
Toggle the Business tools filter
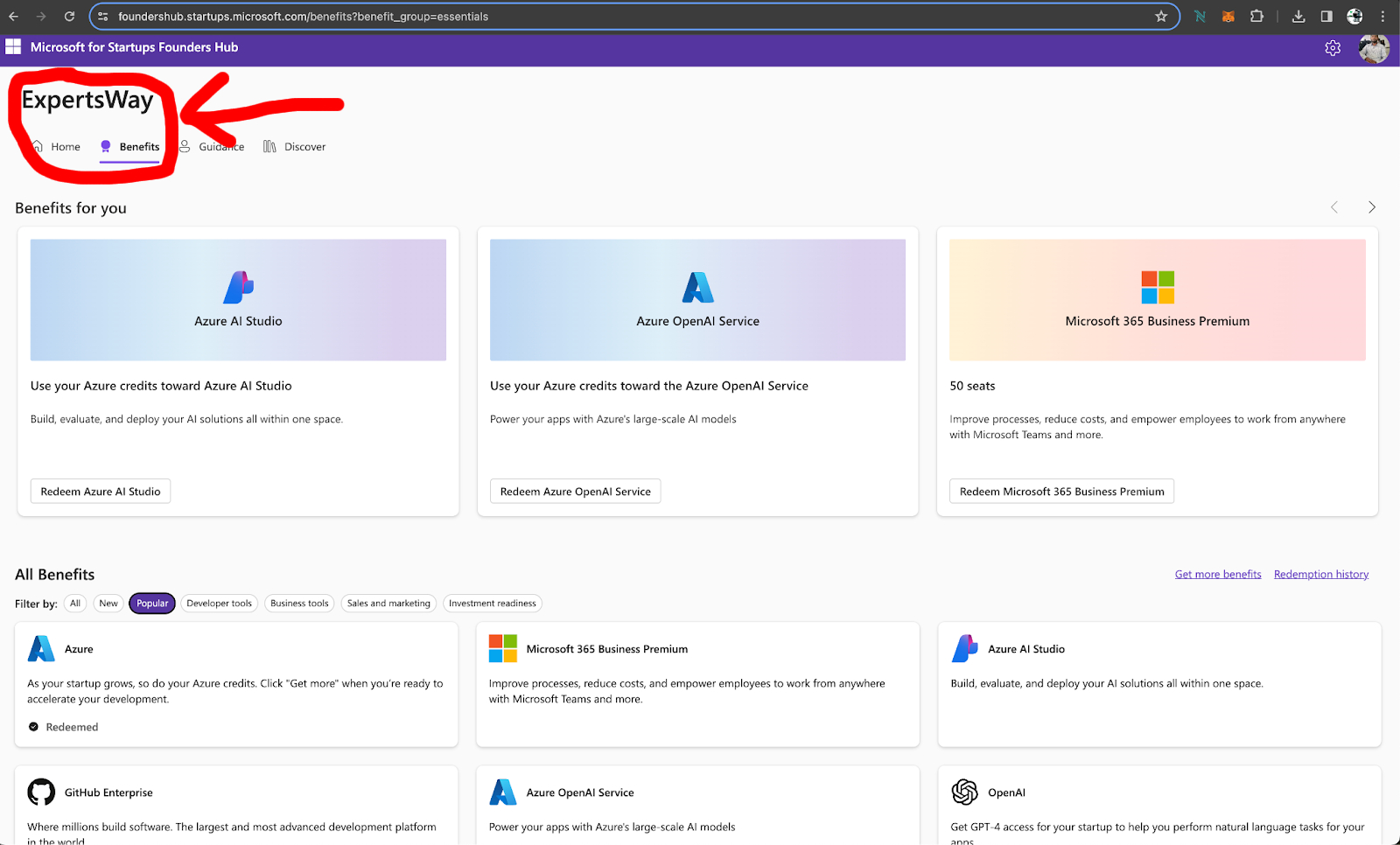click(x=299, y=604)
